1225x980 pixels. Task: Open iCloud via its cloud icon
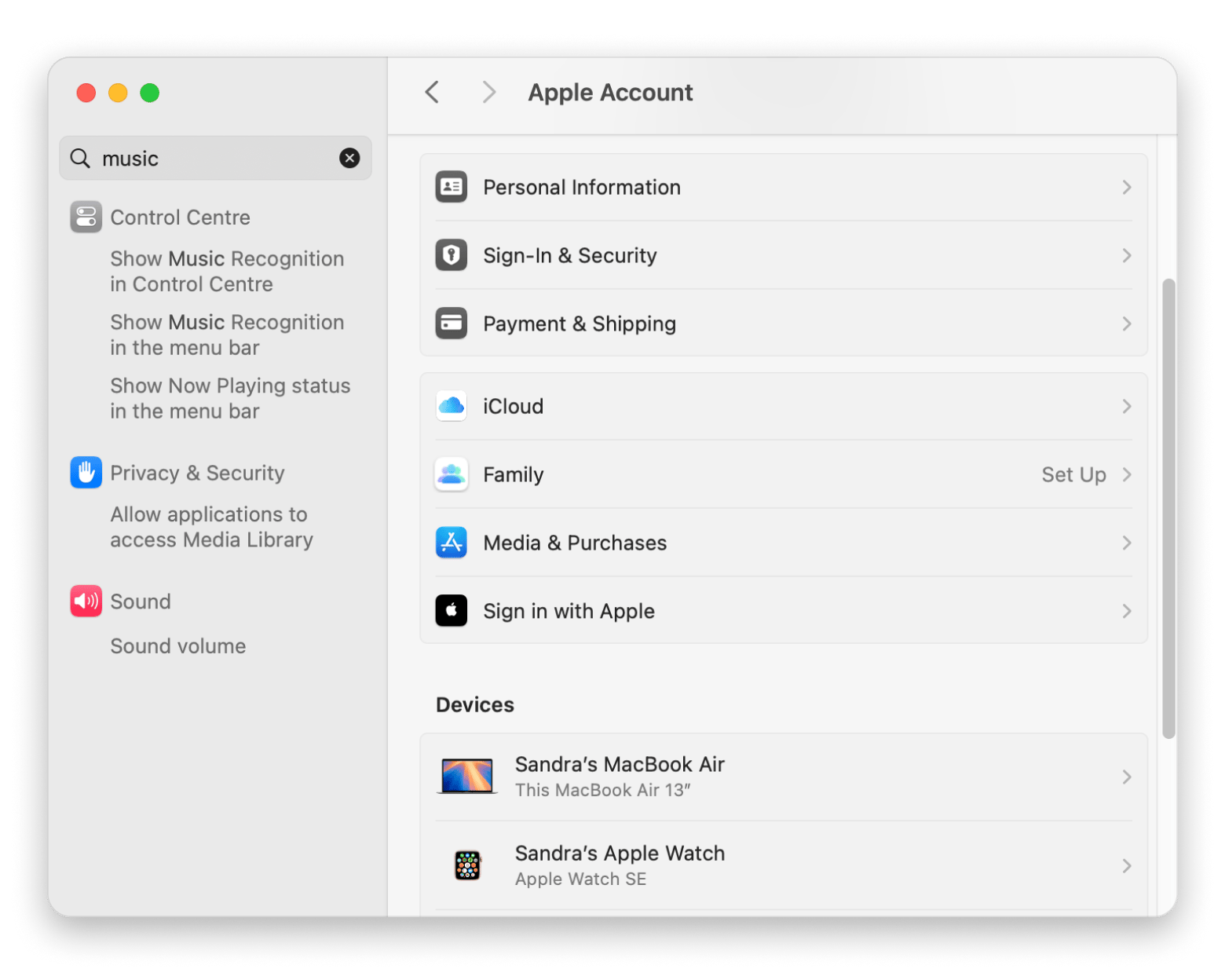tap(451, 406)
